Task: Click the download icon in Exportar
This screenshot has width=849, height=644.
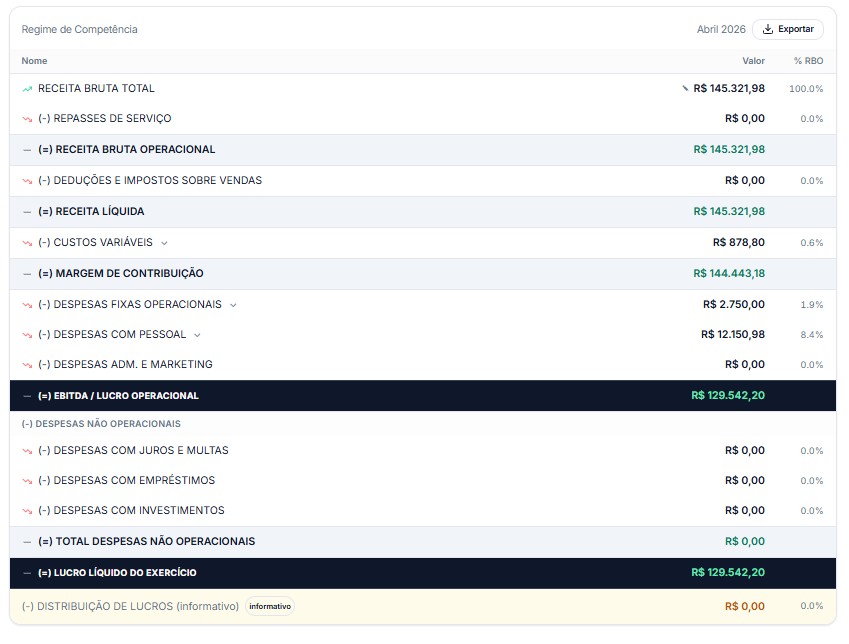Action: (768, 29)
